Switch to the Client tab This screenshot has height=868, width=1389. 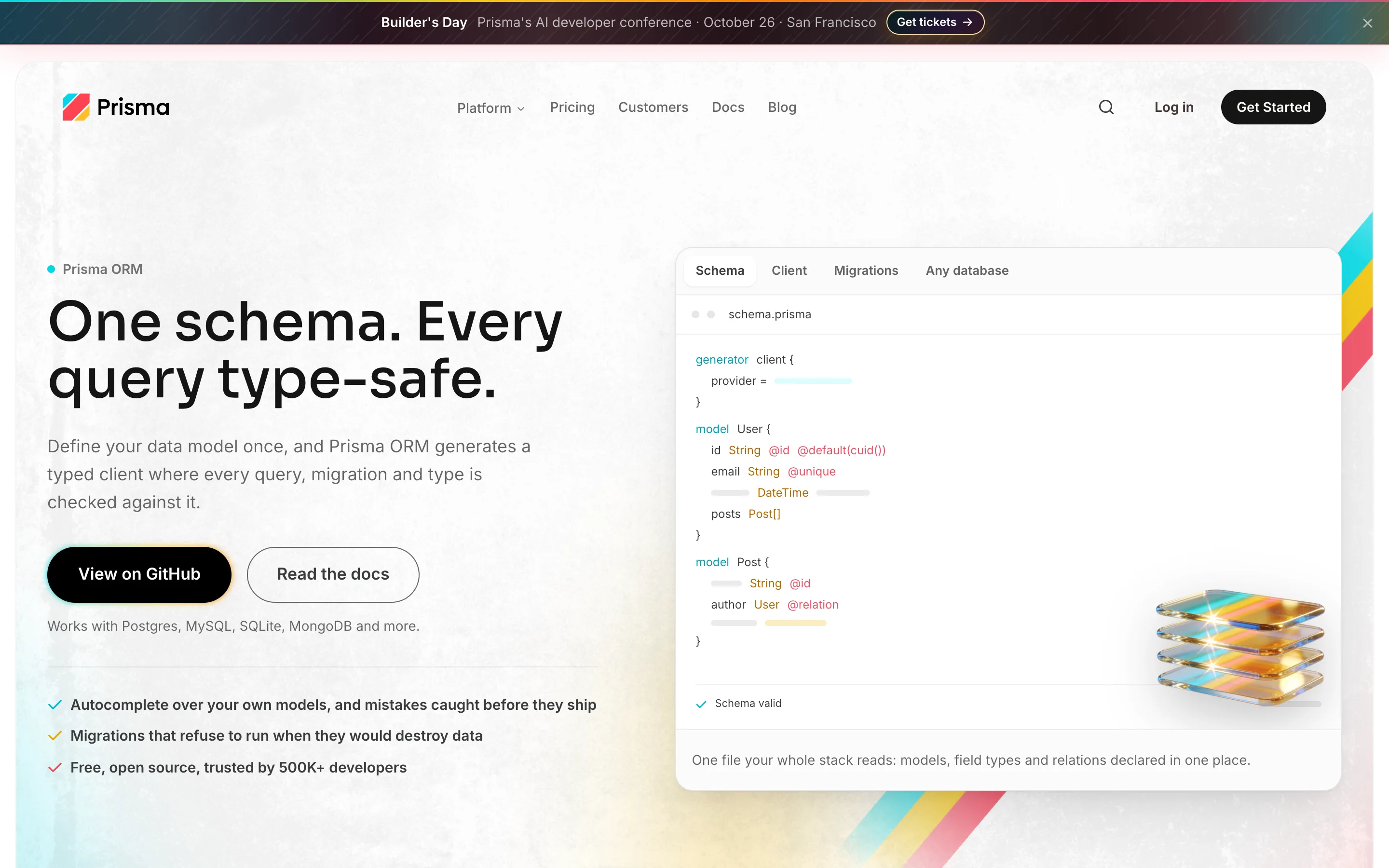click(x=789, y=271)
